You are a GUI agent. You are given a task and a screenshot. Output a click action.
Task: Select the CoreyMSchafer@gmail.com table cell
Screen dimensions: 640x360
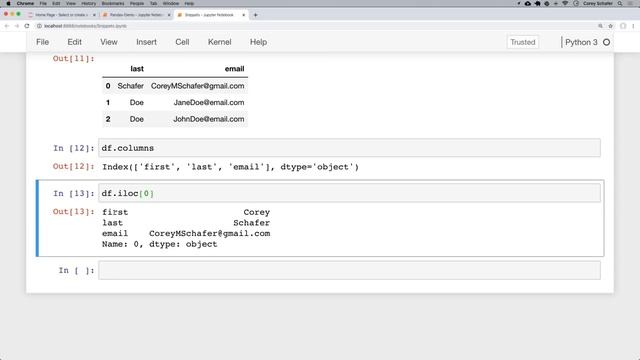point(198,86)
